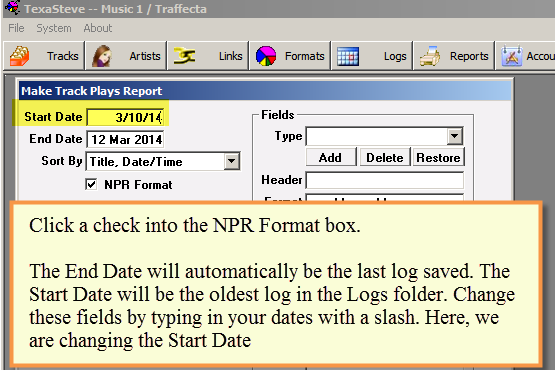555x370 pixels.
Task: Open the About menu
Action: (x=98, y=28)
